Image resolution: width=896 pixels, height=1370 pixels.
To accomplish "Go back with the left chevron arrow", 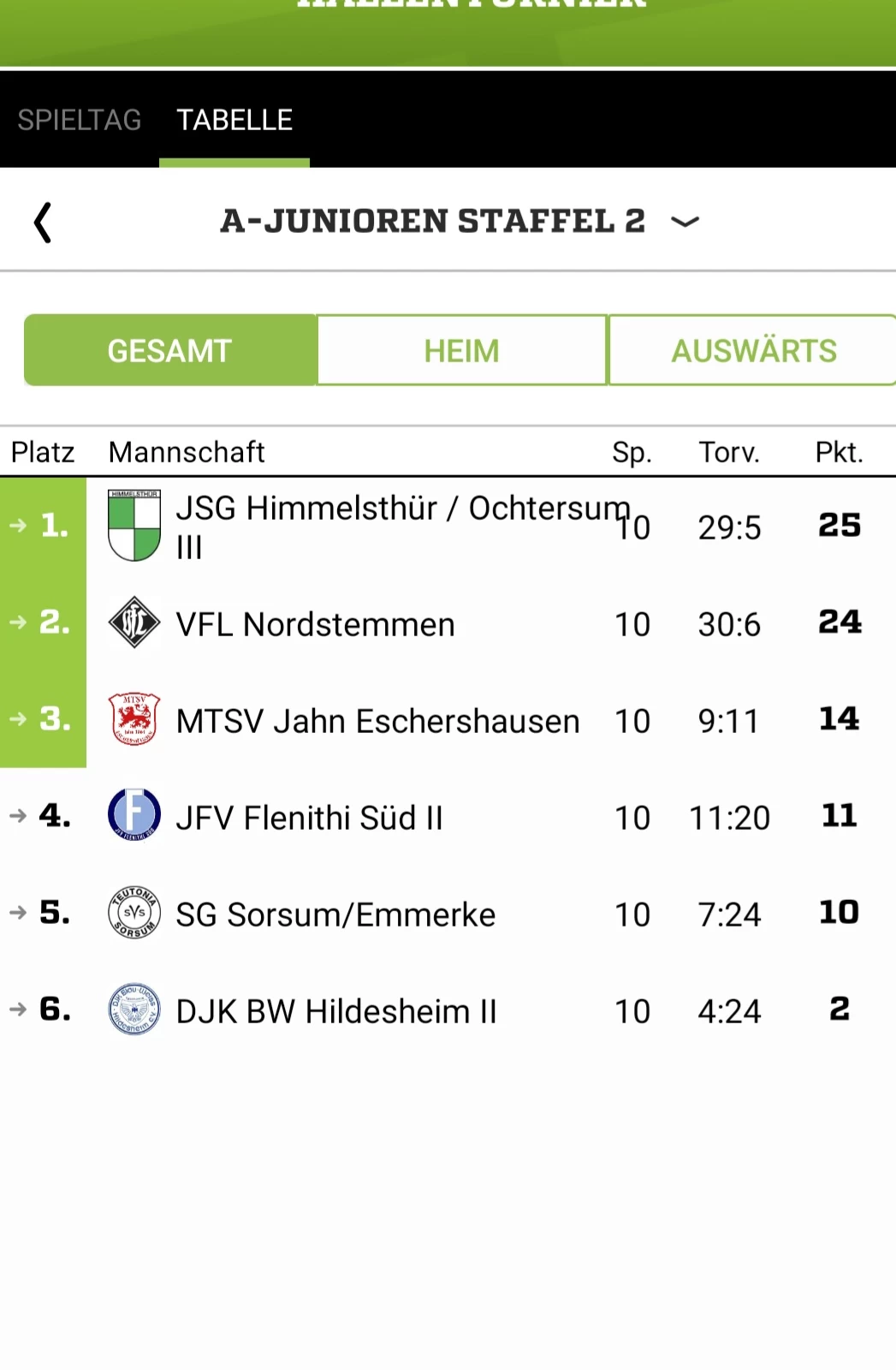I will 42,223.
